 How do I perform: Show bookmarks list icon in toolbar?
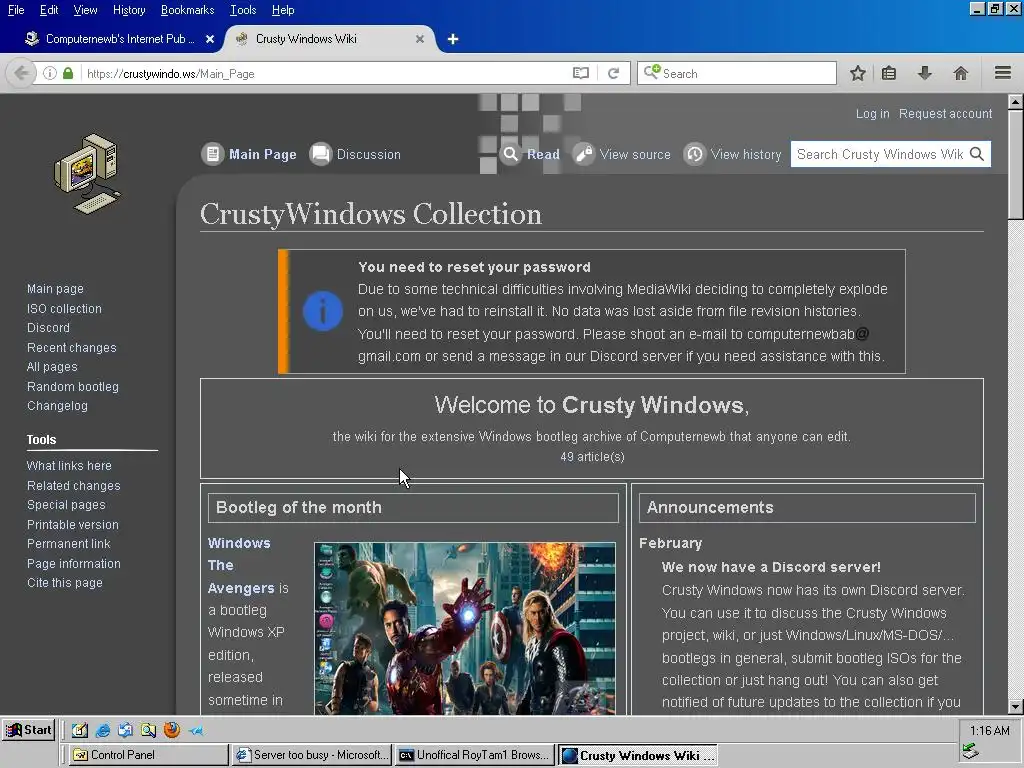[889, 73]
